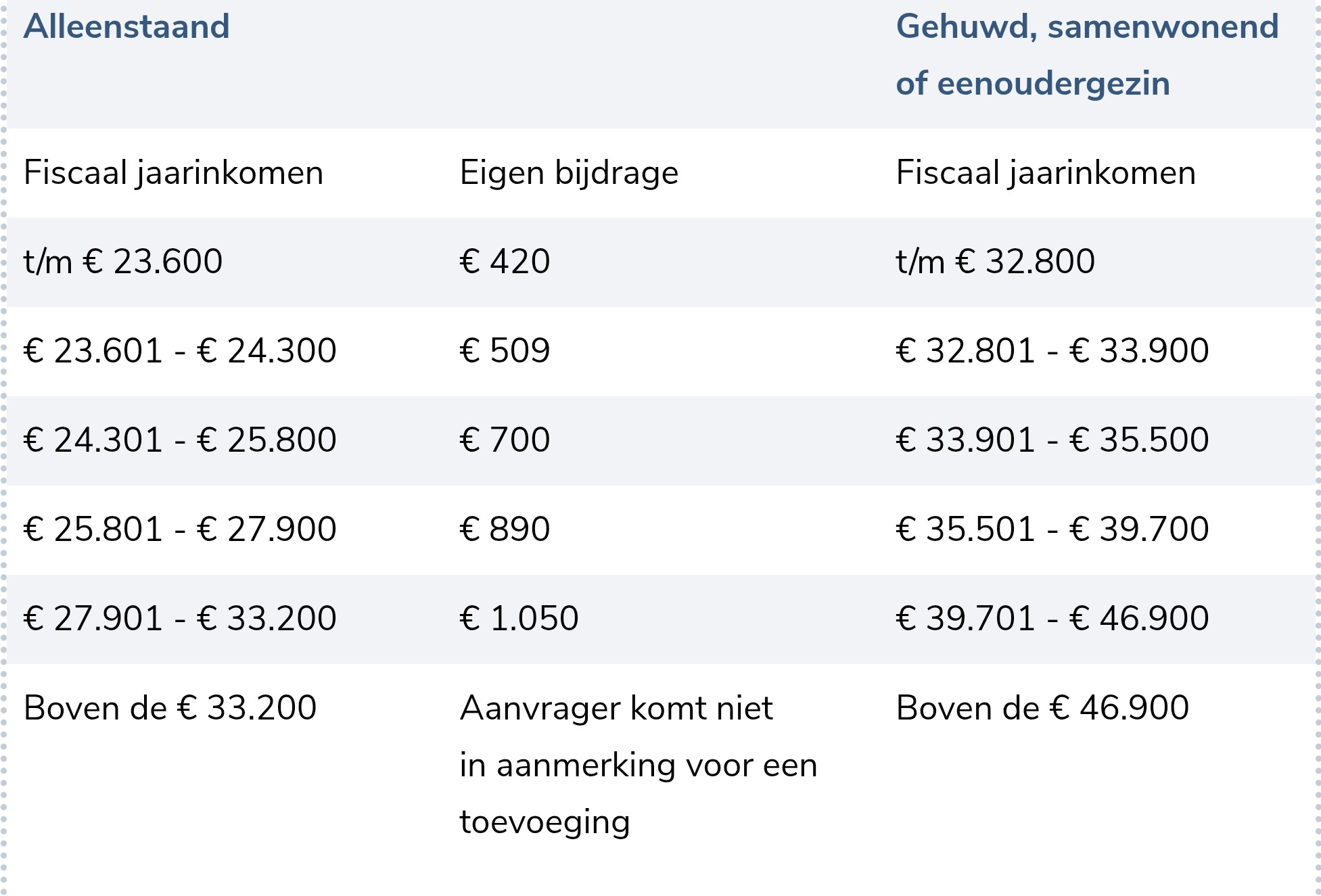
Task: Select the Boven de € 46.900 cell
Action: tap(1042, 709)
